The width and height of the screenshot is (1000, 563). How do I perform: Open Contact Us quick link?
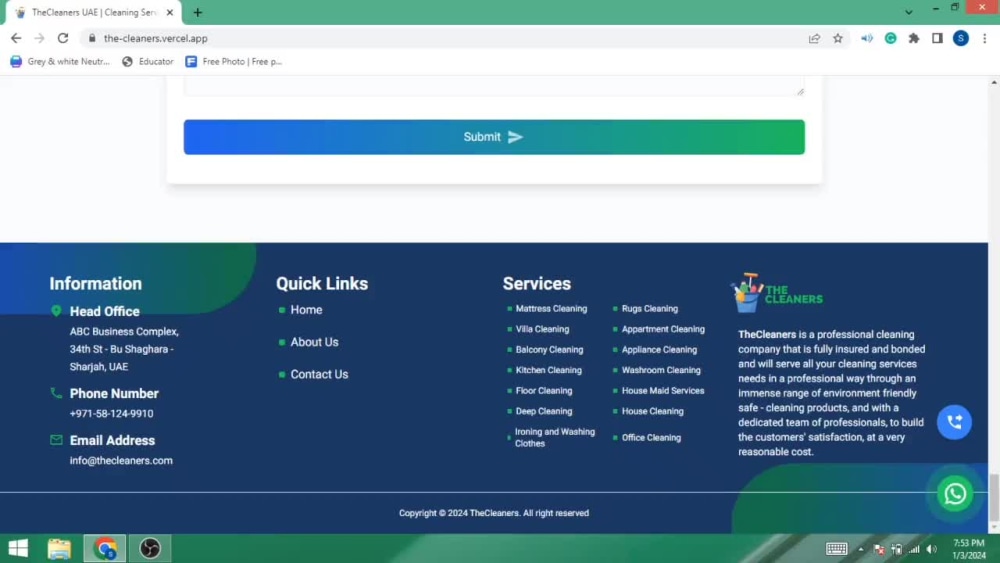click(319, 374)
